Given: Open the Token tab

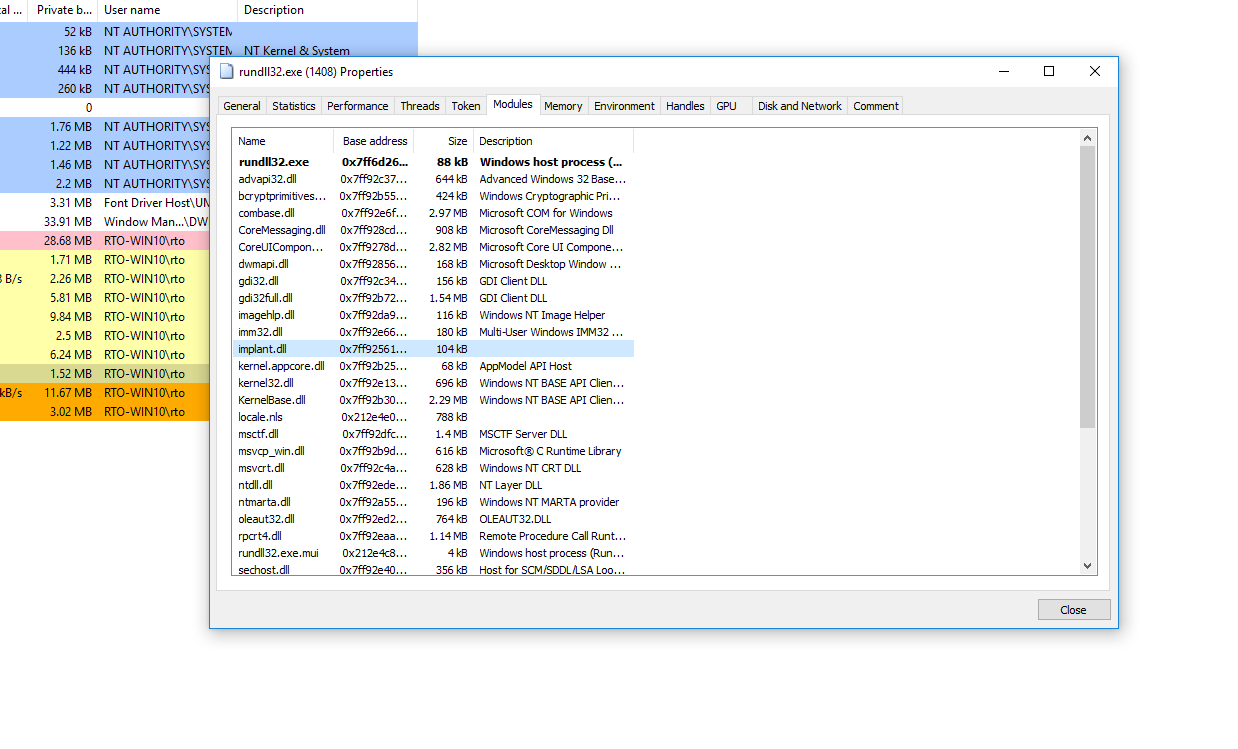Looking at the screenshot, I should 466,106.
